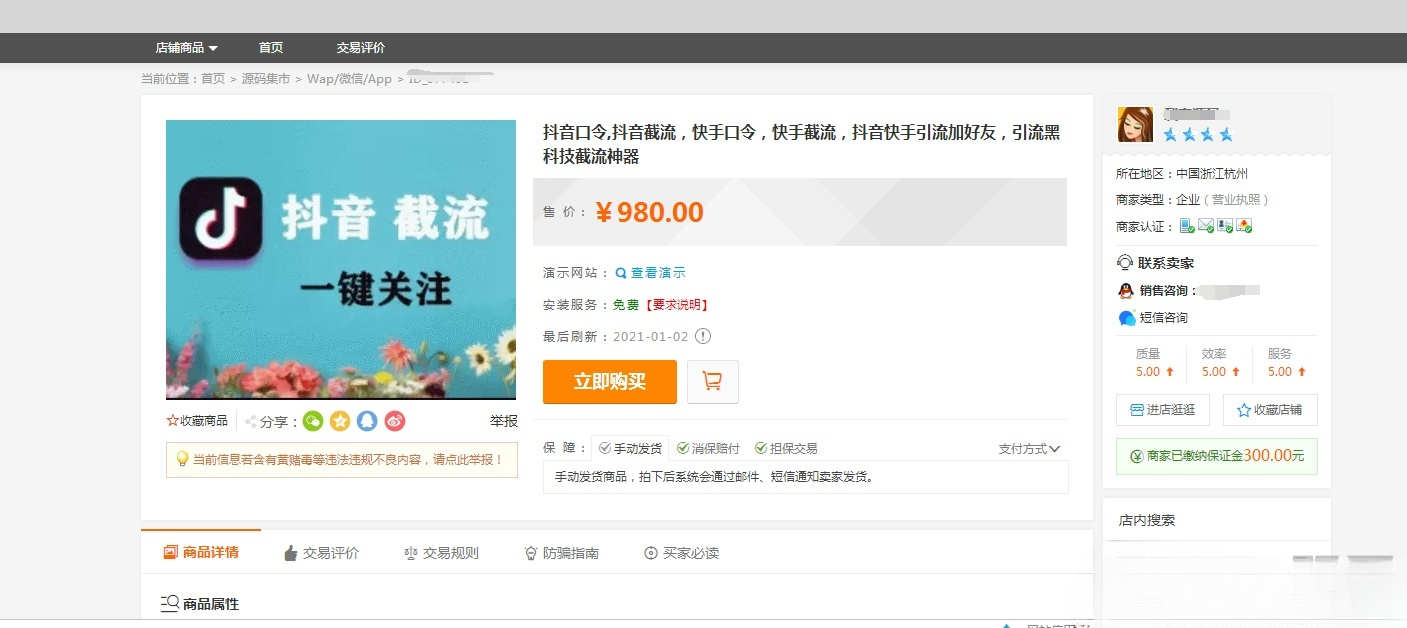1407x628 pixels.
Task: Click the seller's five-star rating stars
Action: 1196,133
